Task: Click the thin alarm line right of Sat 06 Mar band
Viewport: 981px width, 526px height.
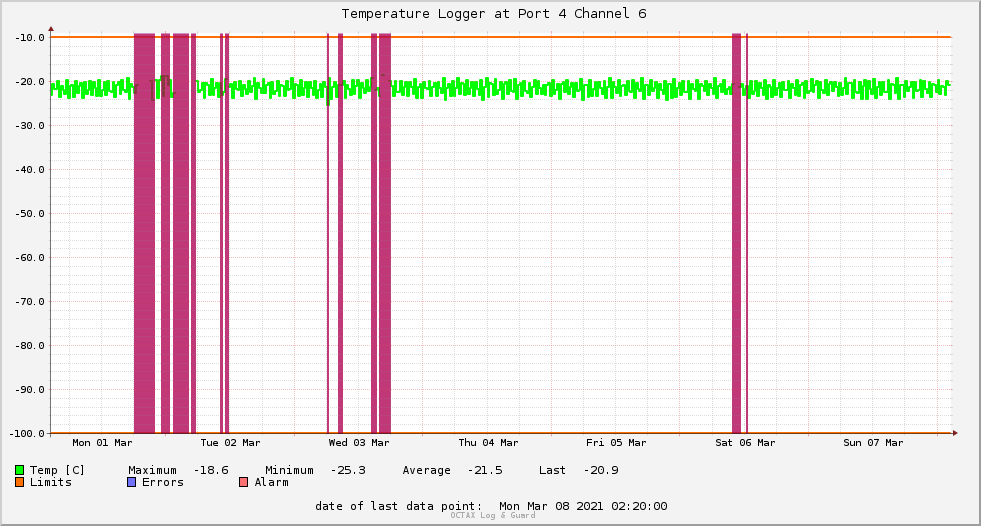Action: point(747,233)
